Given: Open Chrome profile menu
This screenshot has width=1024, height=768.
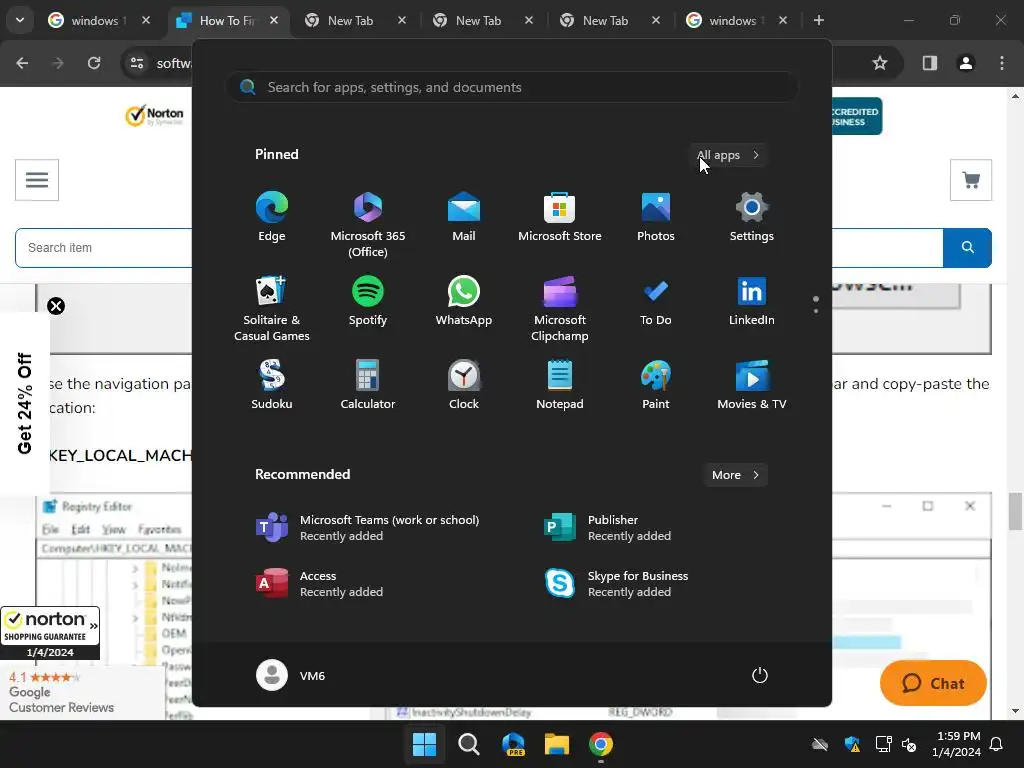Looking at the screenshot, I should pyautogui.click(x=966, y=63).
